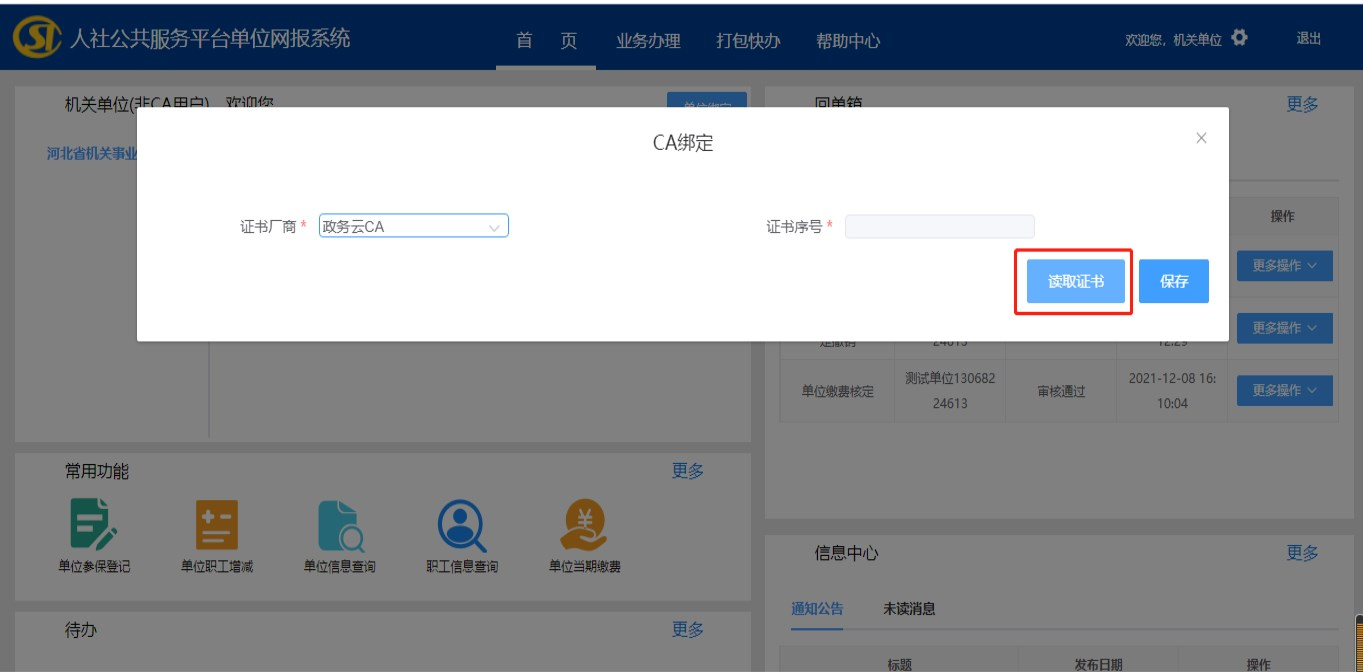This screenshot has height=672, width=1363.
Task: Click 更多 link in 信息中心 panel
Action: point(1302,553)
